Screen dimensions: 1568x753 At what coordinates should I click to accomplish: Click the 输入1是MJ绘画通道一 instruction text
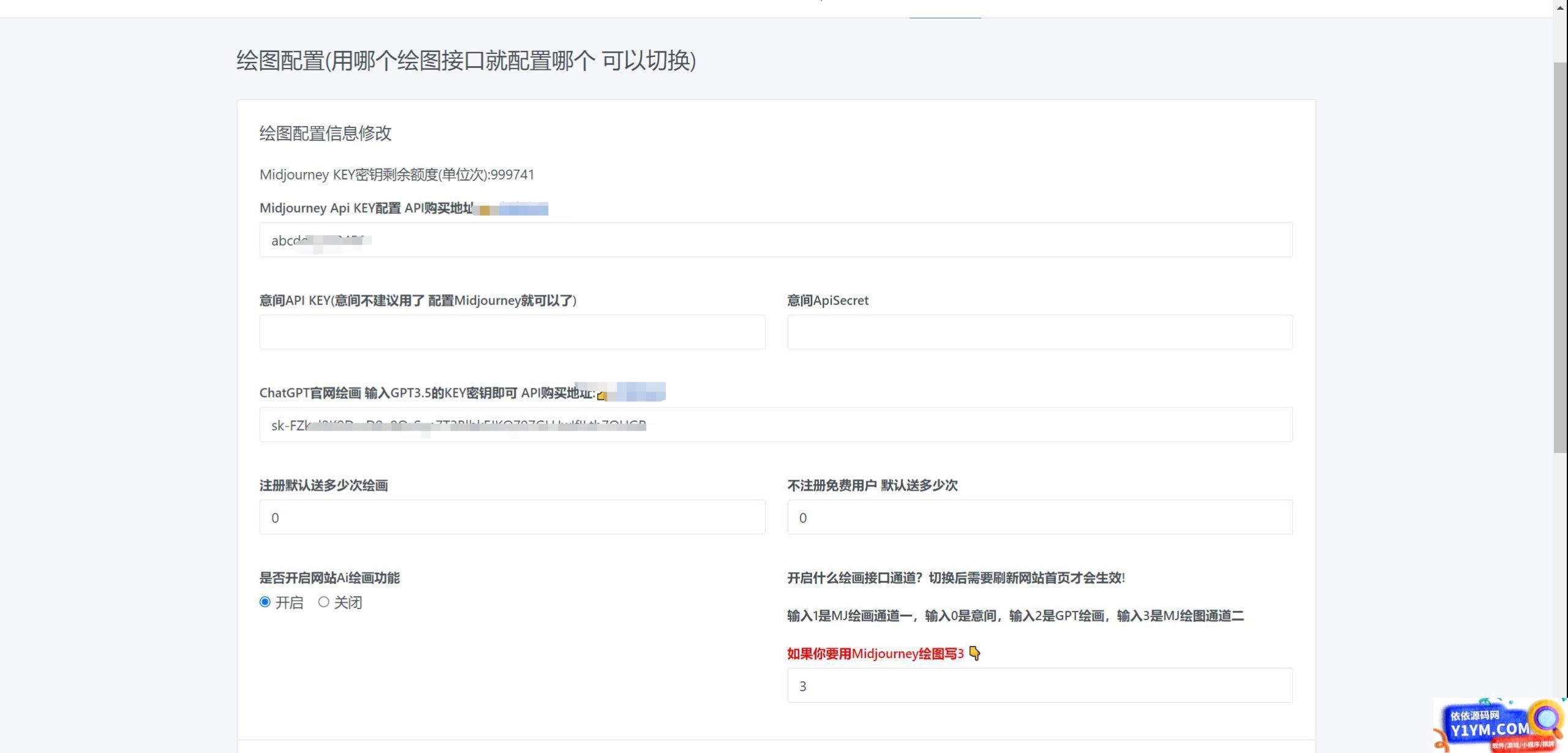click(1016, 616)
